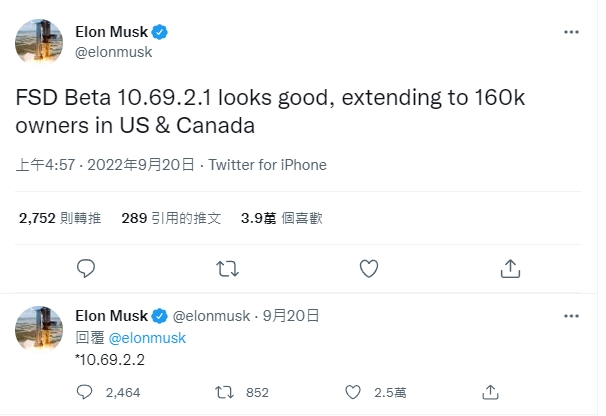Retweet the FSD Beta tweet
The width and height of the screenshot is (606, 416).
click(x=227, y=268)
